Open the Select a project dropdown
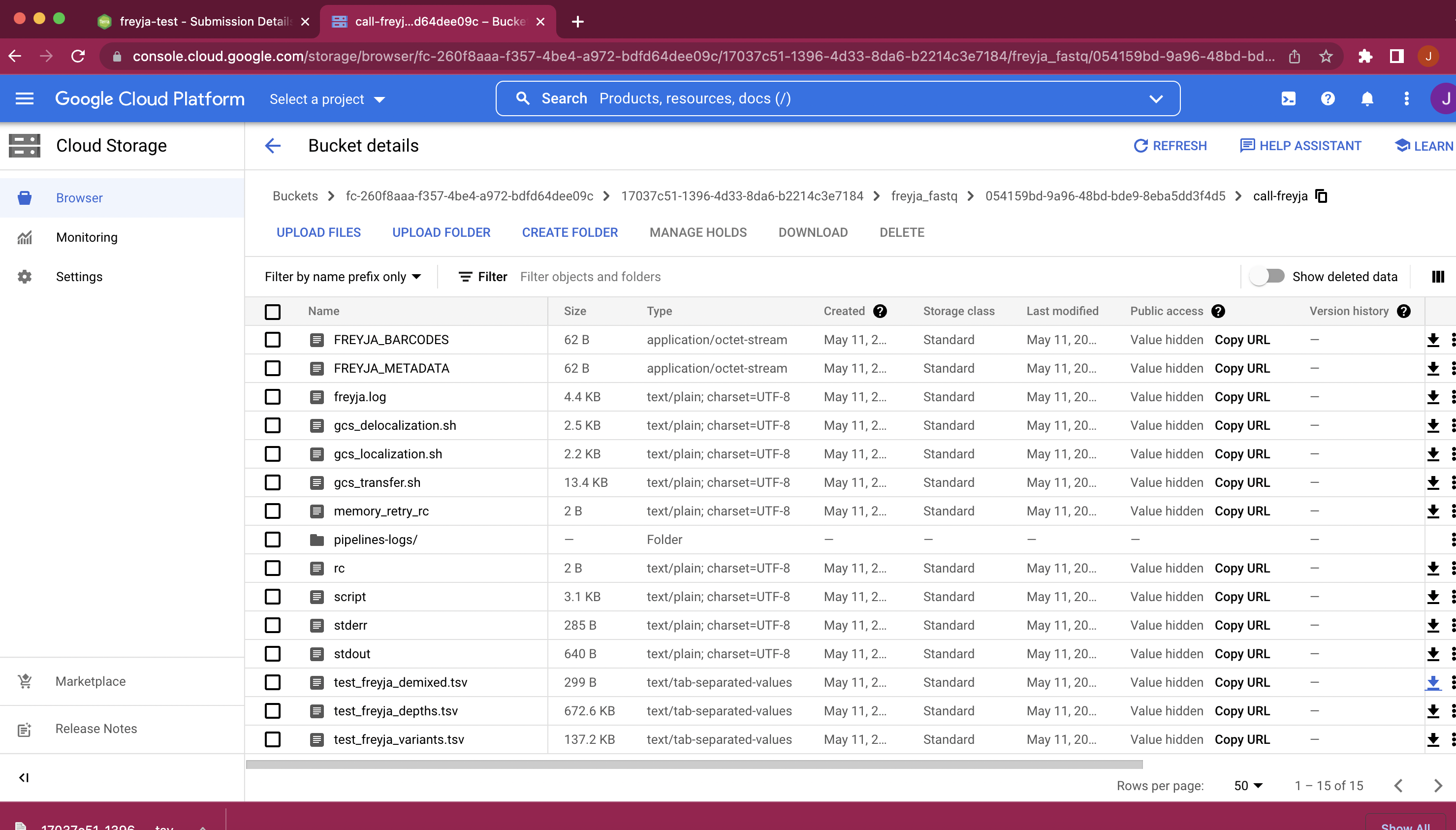 [x=327, y=99]
